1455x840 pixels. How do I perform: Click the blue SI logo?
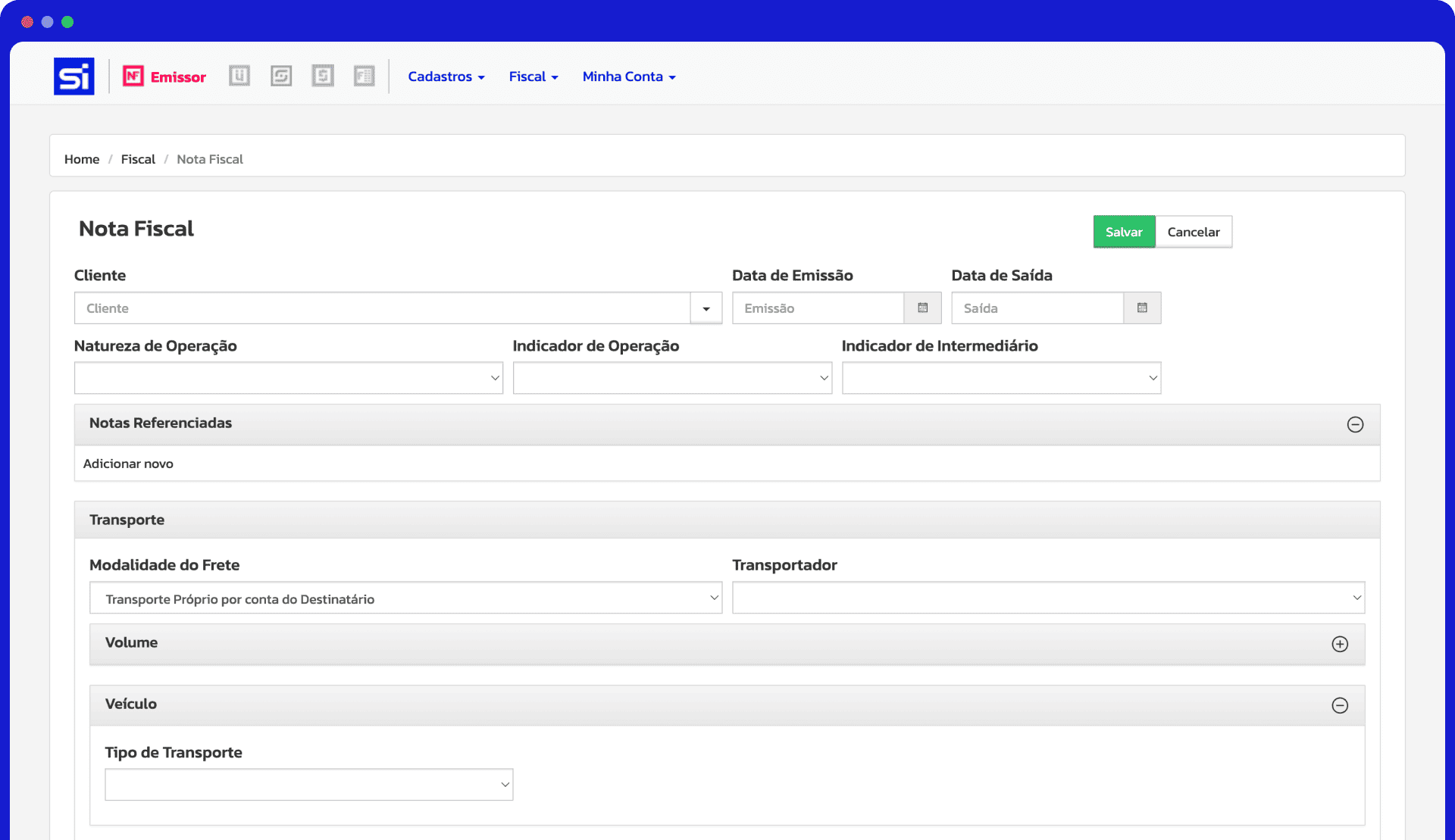click(x=74, y=77)
